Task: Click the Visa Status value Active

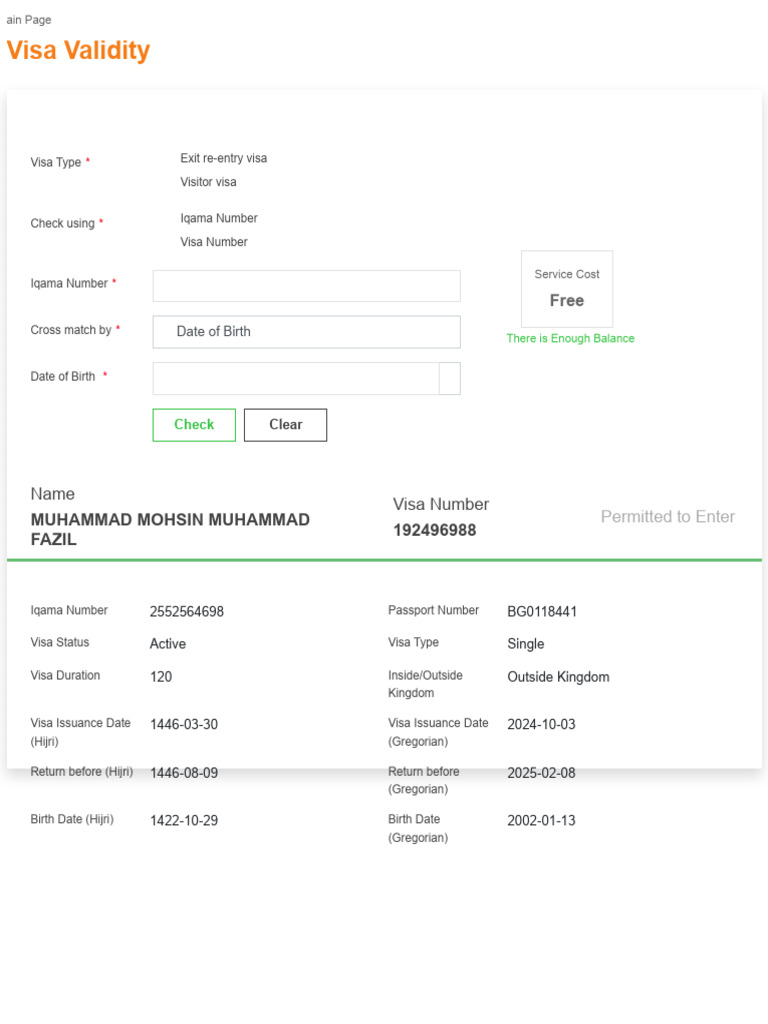Action: click(x=168, y=644)
